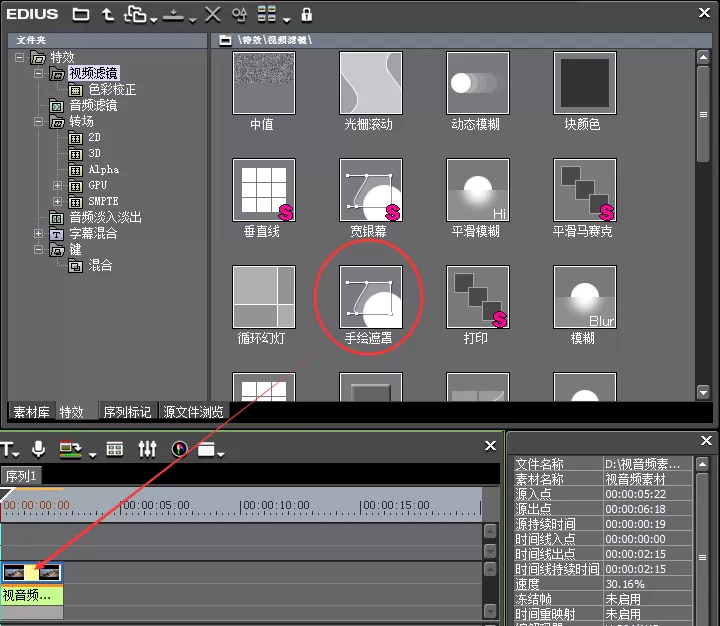This screenshot has width=720, height=626.
Task: Select the 音频淡入淡出 folder
Action: click(x=105, y=217)
